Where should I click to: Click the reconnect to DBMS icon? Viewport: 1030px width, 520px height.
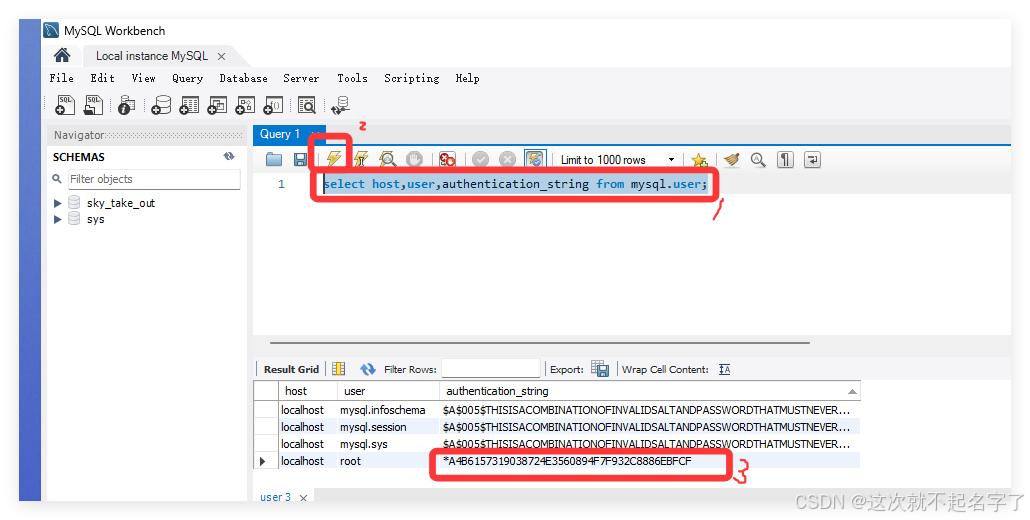point(340,105)
